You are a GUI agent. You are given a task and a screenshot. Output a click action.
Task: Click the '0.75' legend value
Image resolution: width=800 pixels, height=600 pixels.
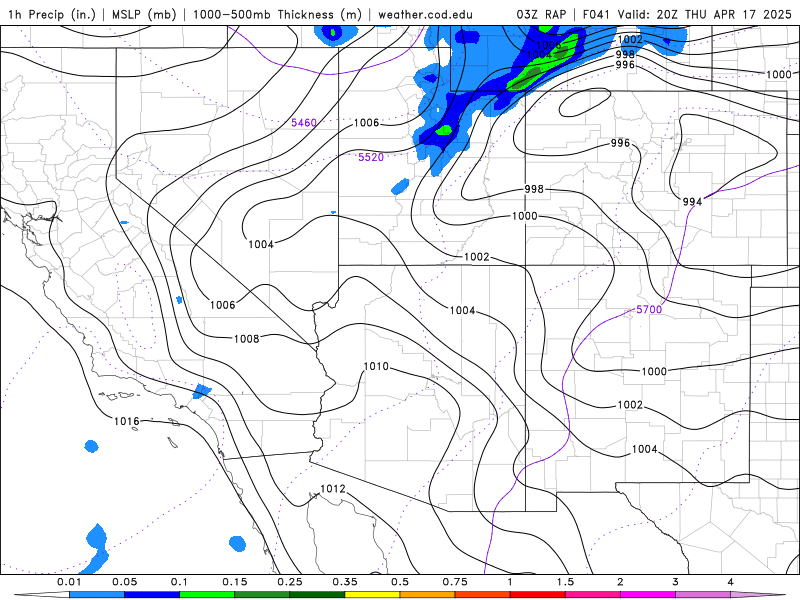click(455, 582)
